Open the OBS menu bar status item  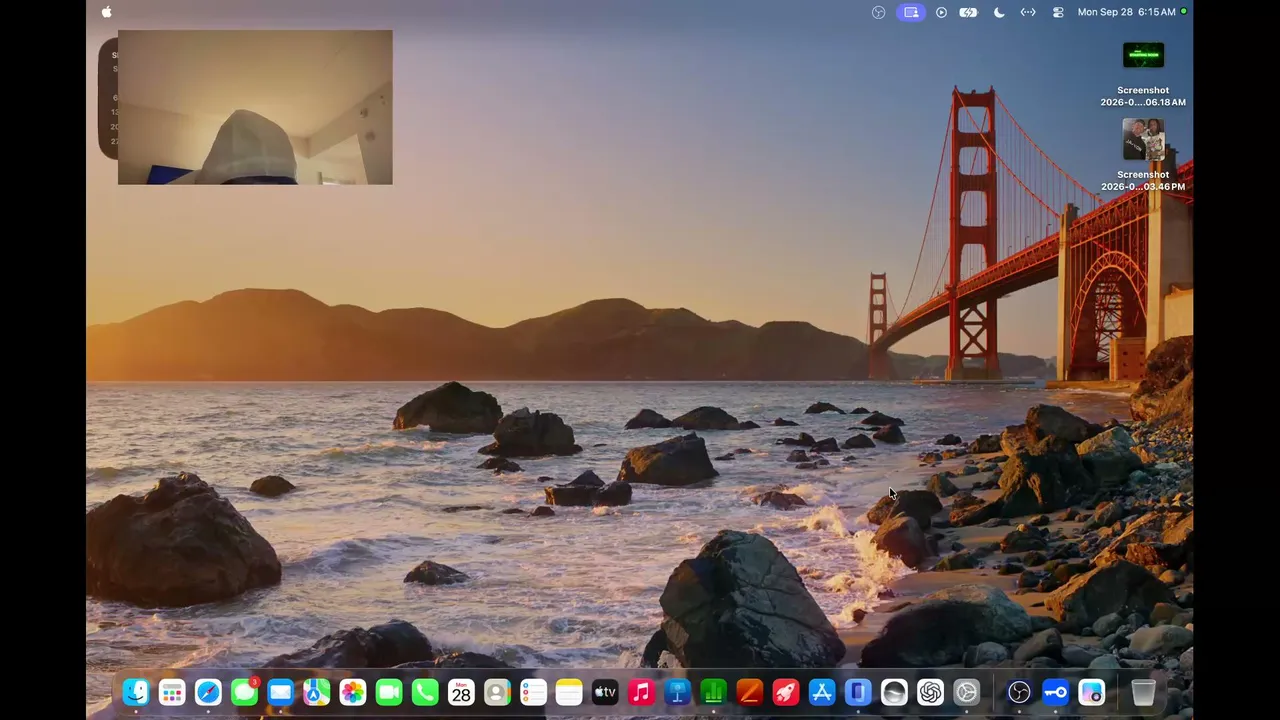pyautogui.click(x=879, y=12)
